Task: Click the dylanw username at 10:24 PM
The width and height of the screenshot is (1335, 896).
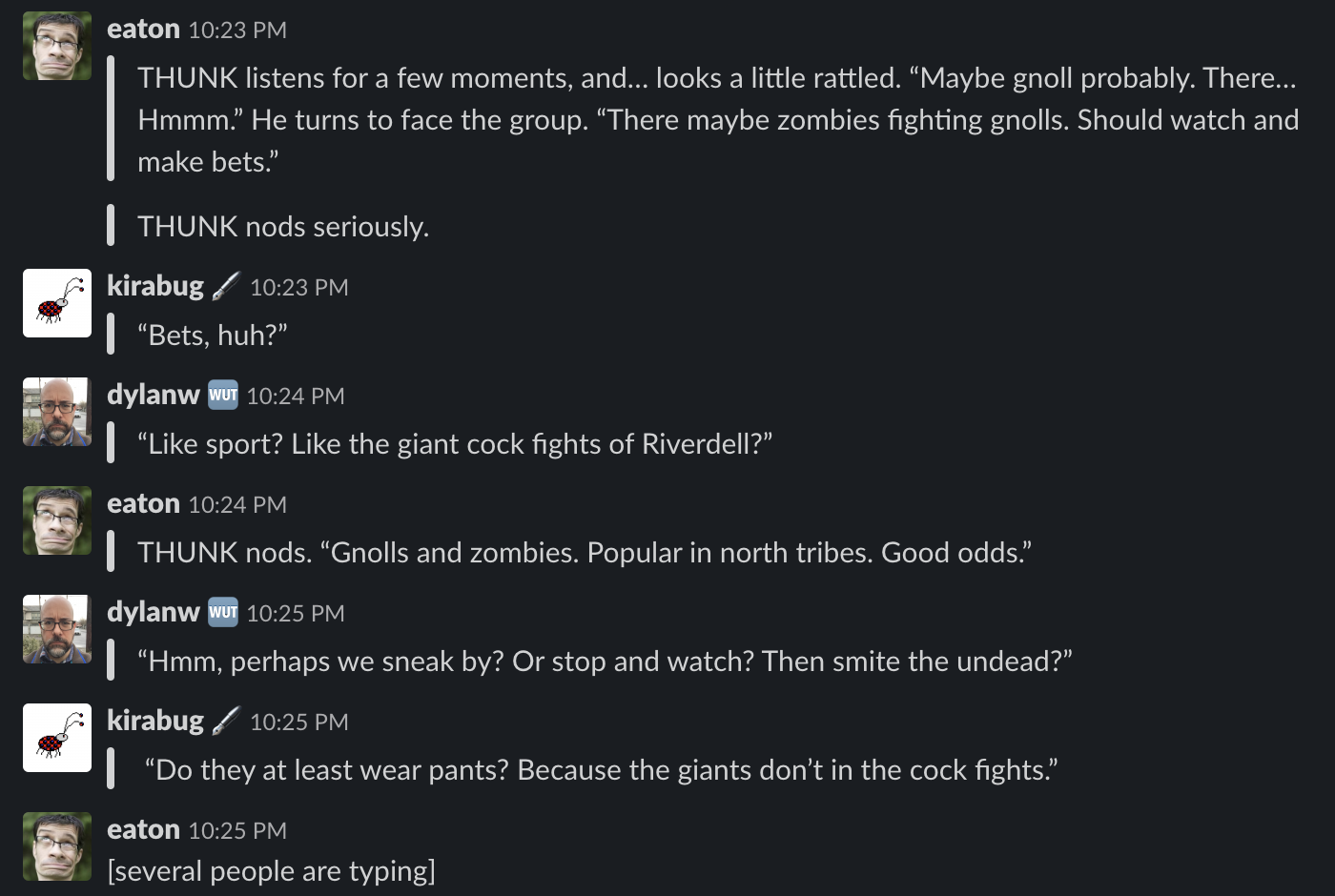Action: point(154,395)
